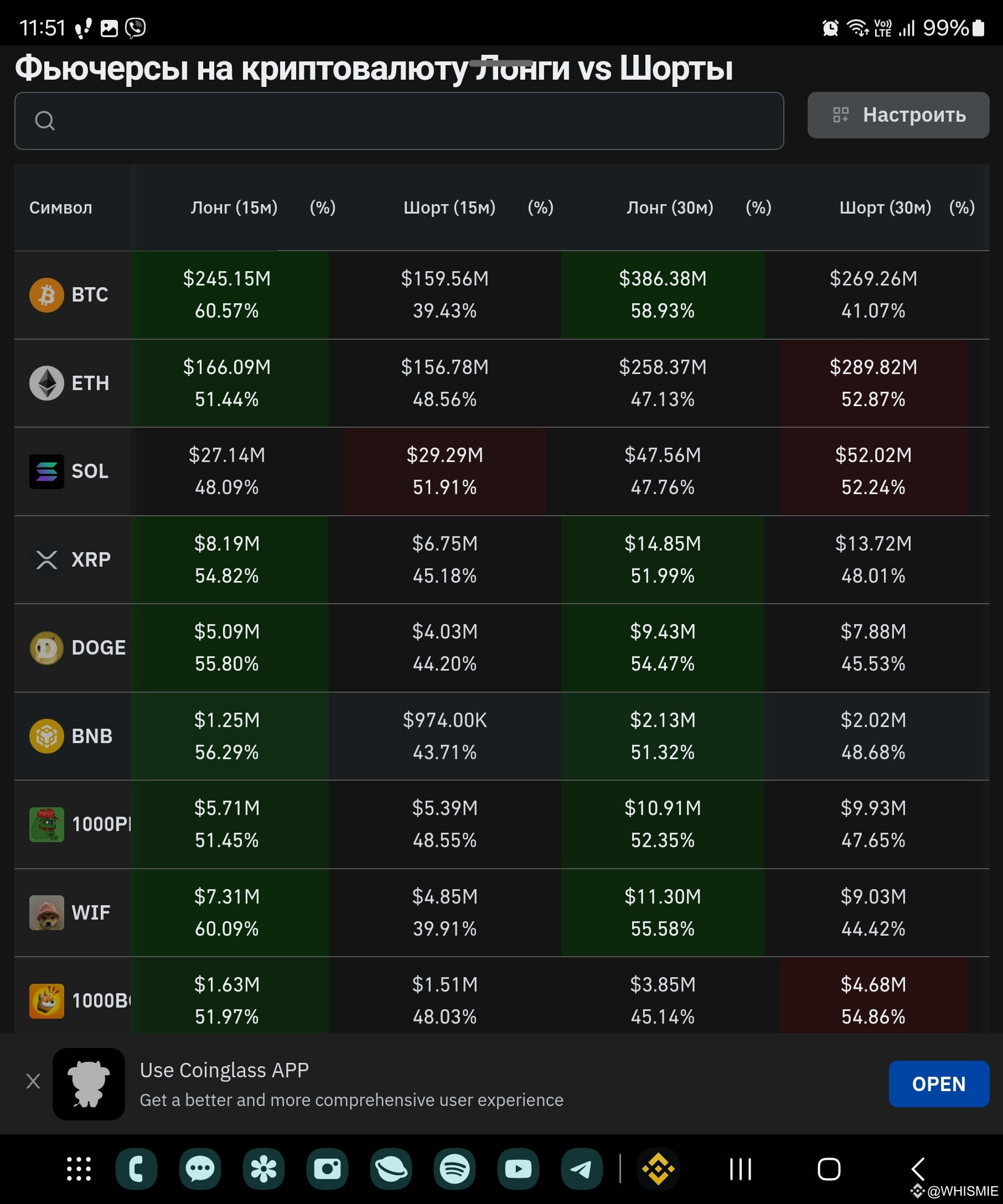
Task: Select the BTC coin icon
Action: click(46, 295)
